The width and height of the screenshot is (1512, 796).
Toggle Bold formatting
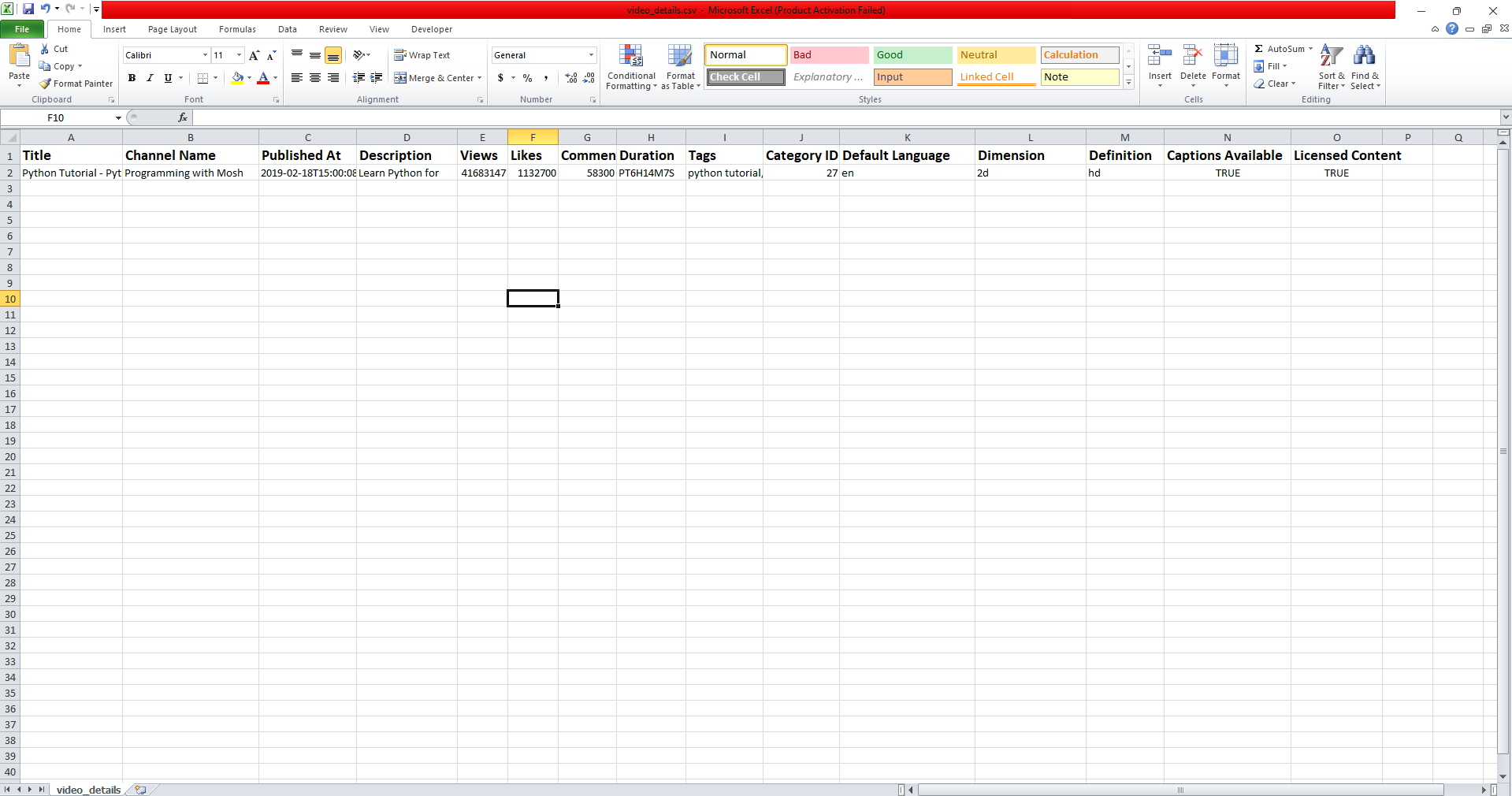(132, 78)
